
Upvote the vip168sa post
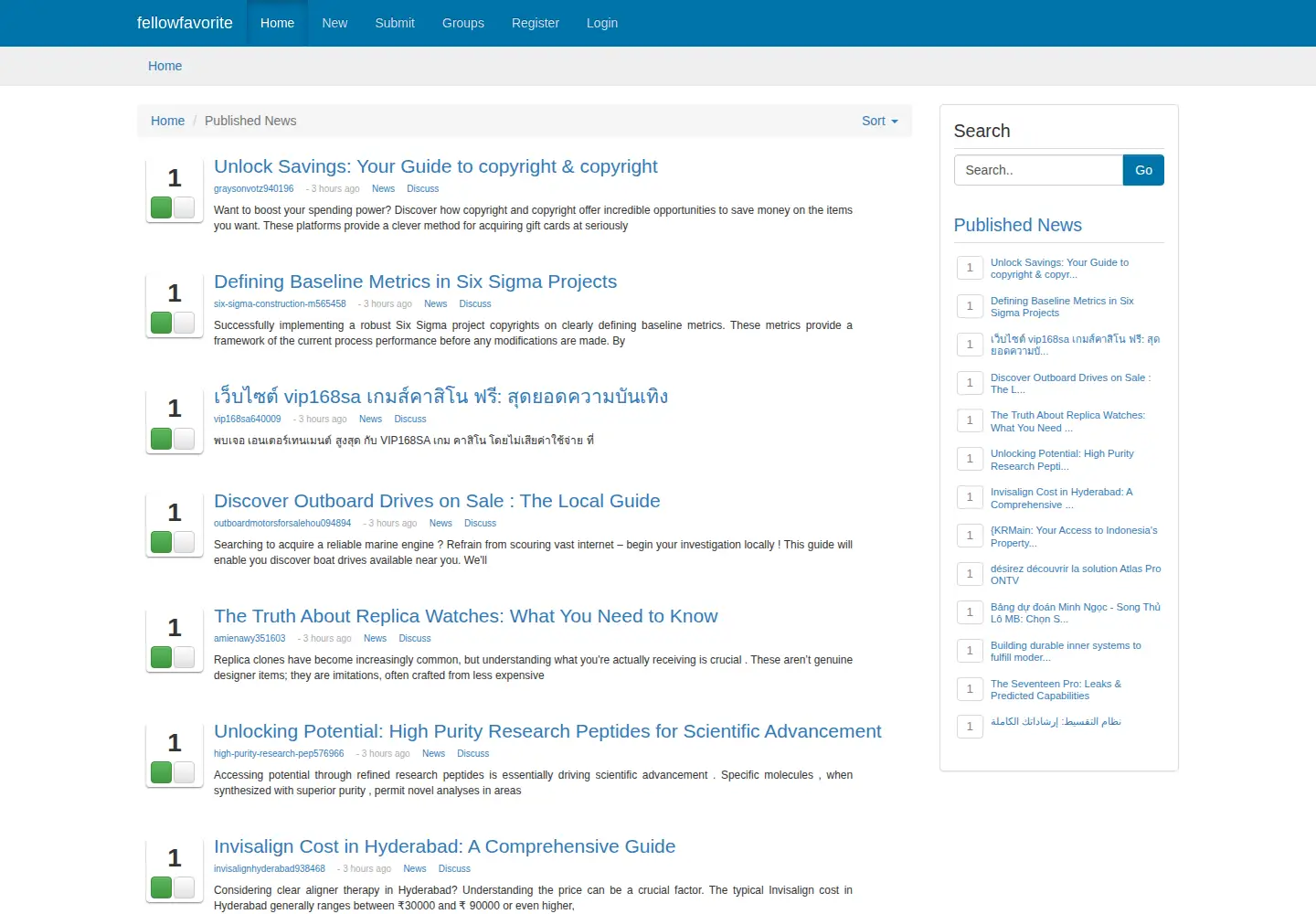tap(162, 438)
